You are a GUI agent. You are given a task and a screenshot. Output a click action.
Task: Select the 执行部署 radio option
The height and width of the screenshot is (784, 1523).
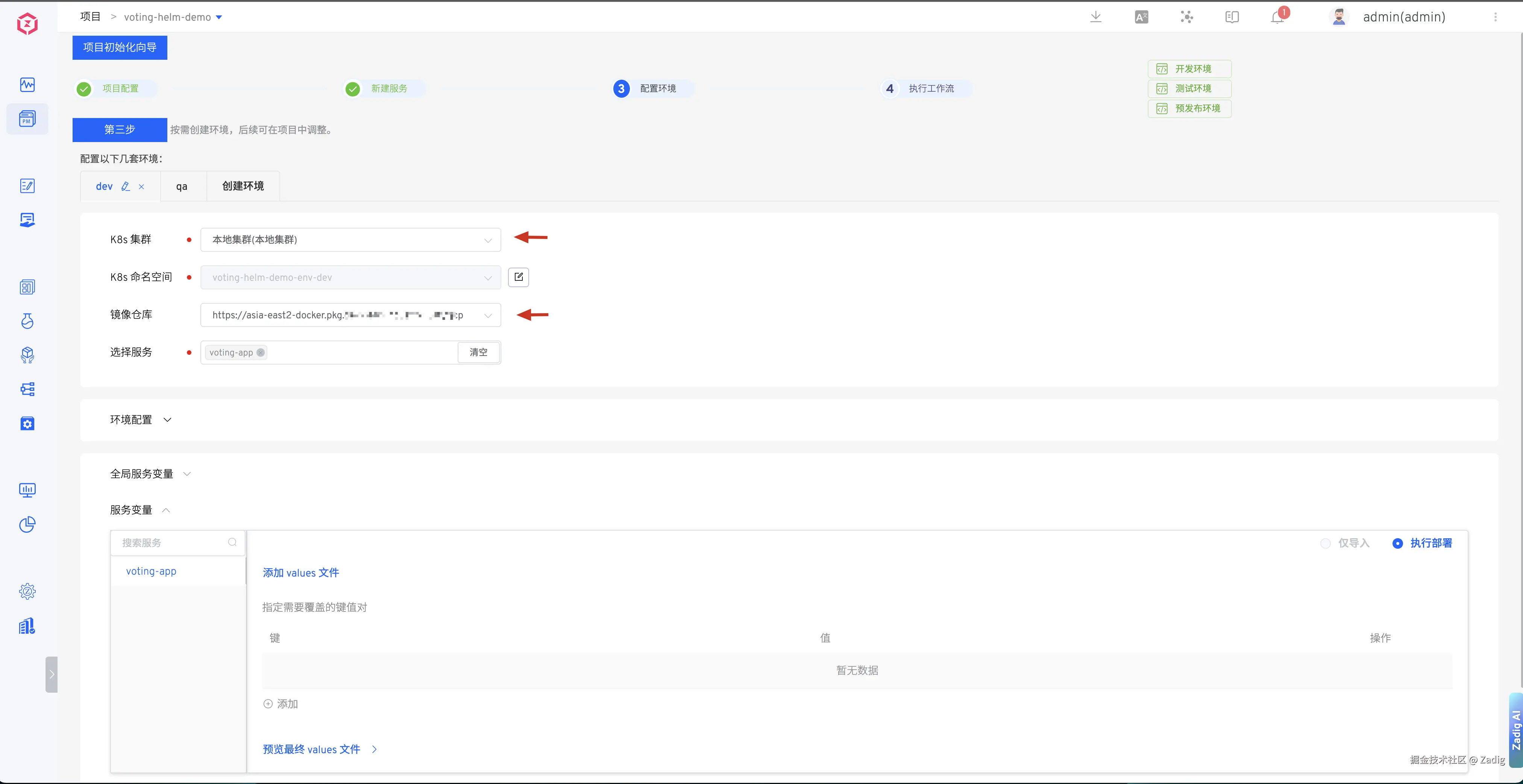(1398, 543)
